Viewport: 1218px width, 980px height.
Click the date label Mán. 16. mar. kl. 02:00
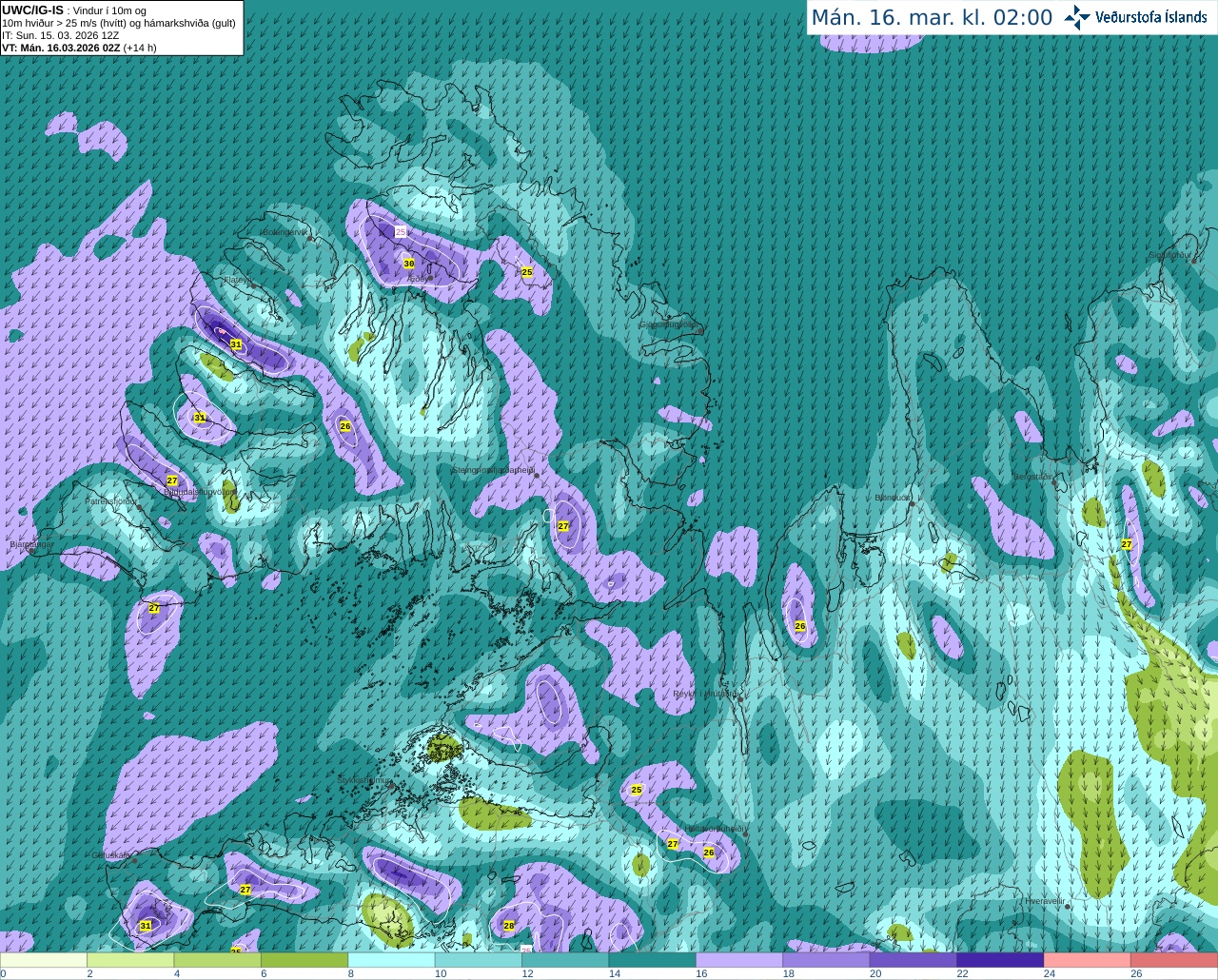pyautogui.click(x=932, y=18)
